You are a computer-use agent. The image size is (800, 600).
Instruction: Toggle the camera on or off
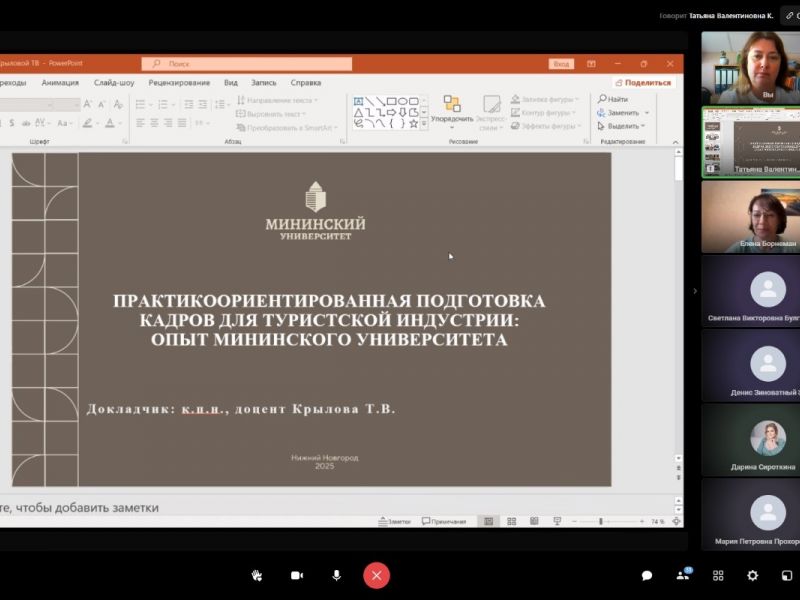point(297,575)
